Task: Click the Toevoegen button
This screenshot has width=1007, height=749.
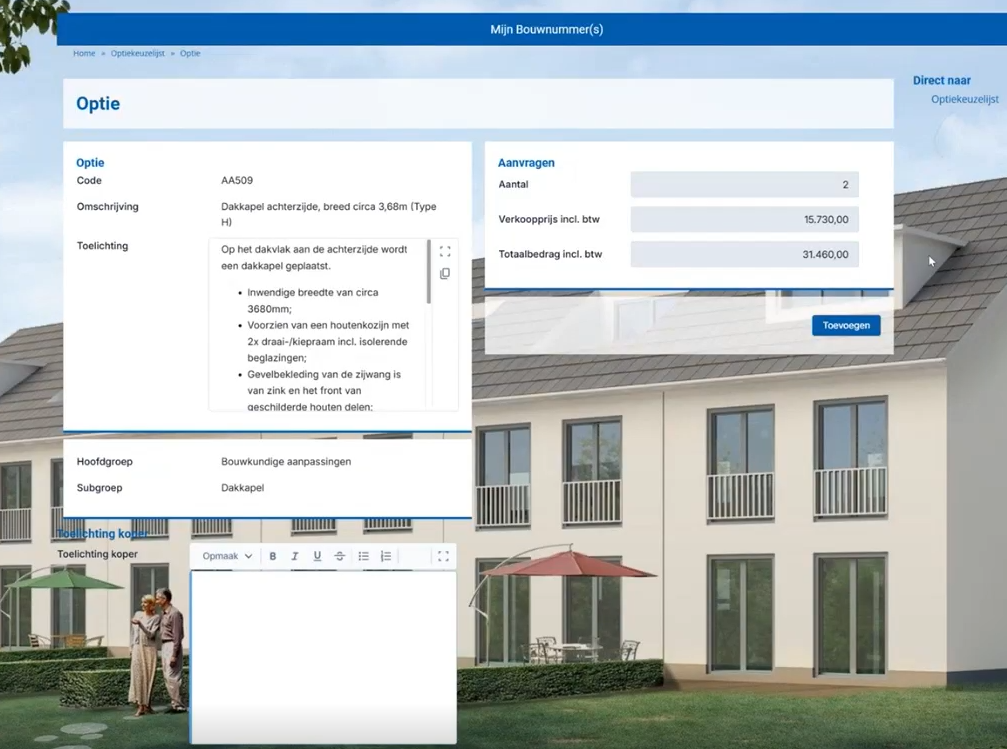Action: point(846,326)
